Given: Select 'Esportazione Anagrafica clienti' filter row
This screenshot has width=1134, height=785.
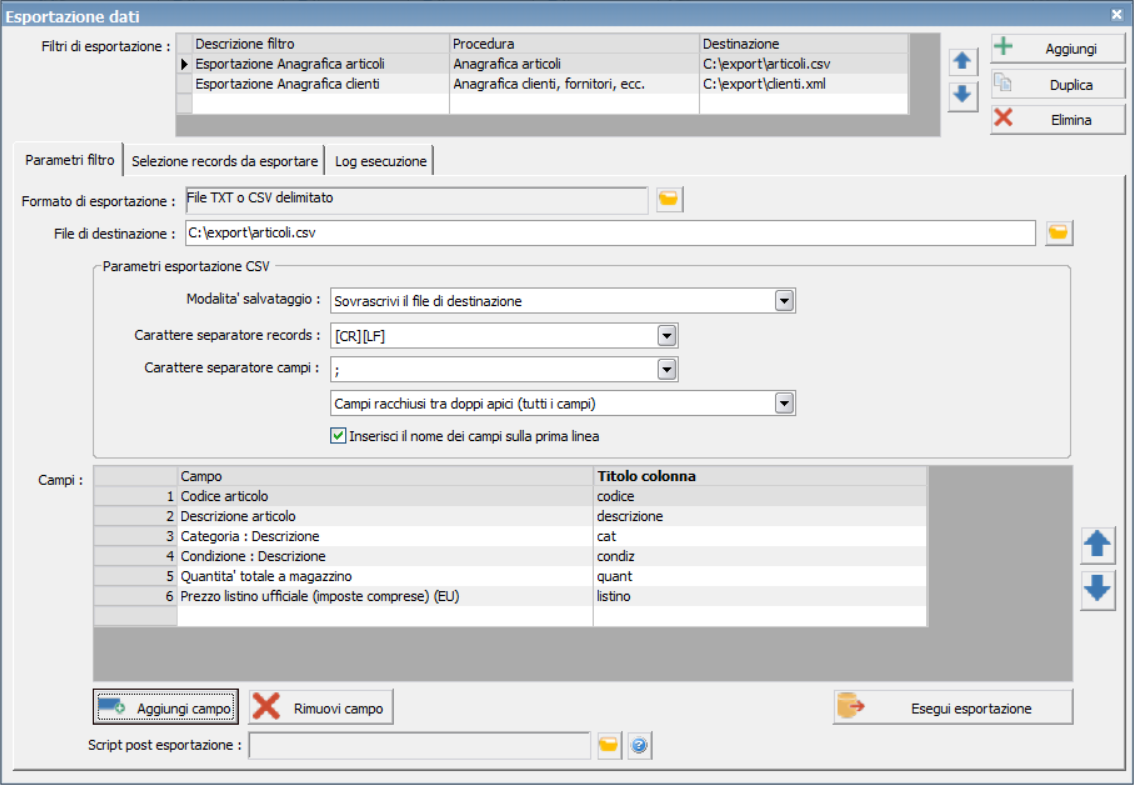Looking at the screenshot, I should pyautogui.click(x=542, y=84).
